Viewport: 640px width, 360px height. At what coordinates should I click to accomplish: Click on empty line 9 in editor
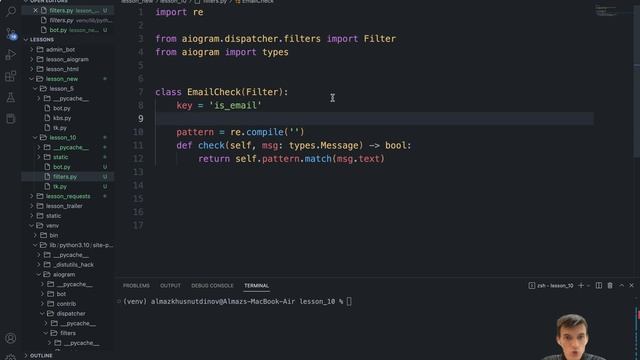(374, 119)
